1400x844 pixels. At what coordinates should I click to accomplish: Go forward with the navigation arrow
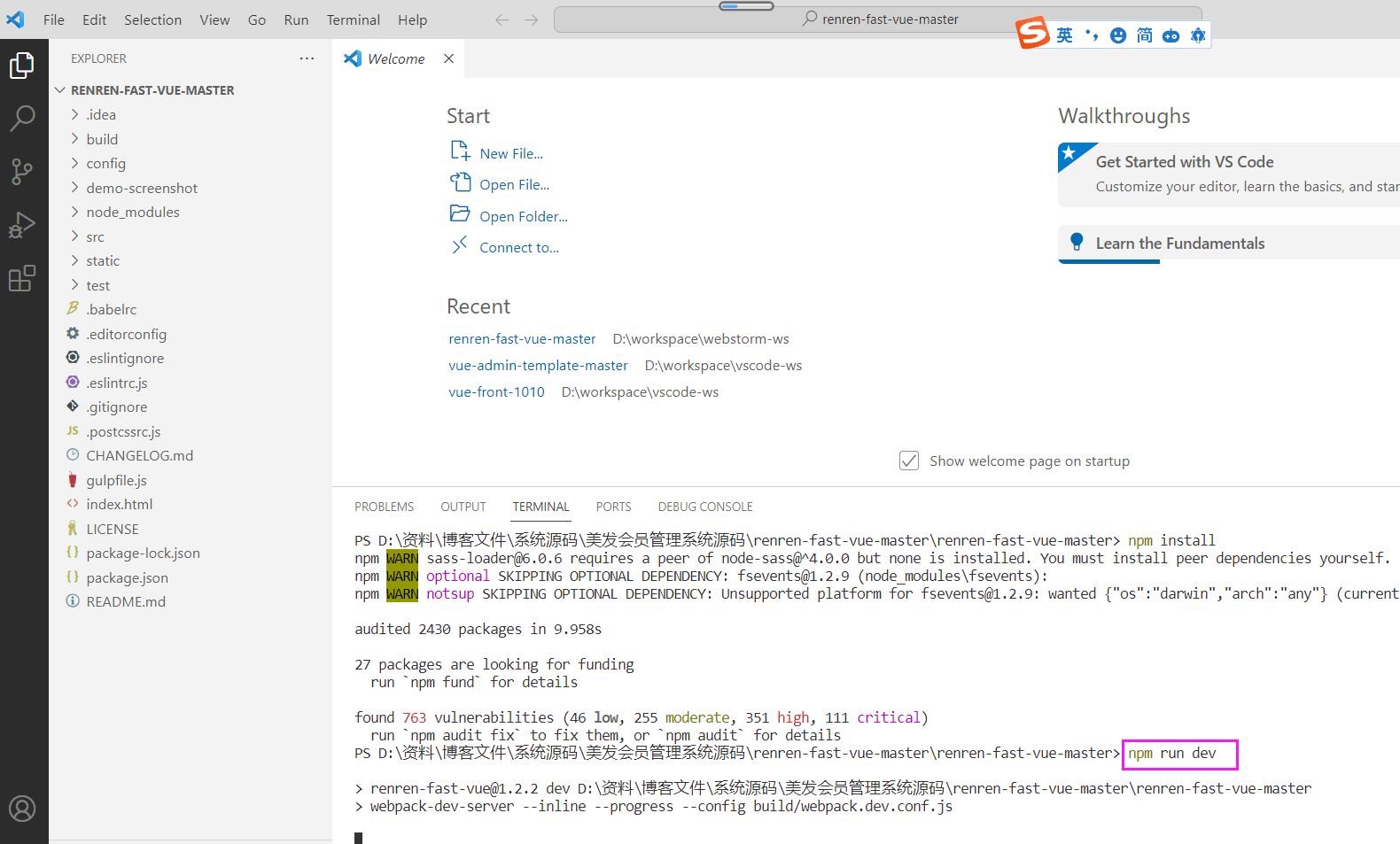coord(532,19)
